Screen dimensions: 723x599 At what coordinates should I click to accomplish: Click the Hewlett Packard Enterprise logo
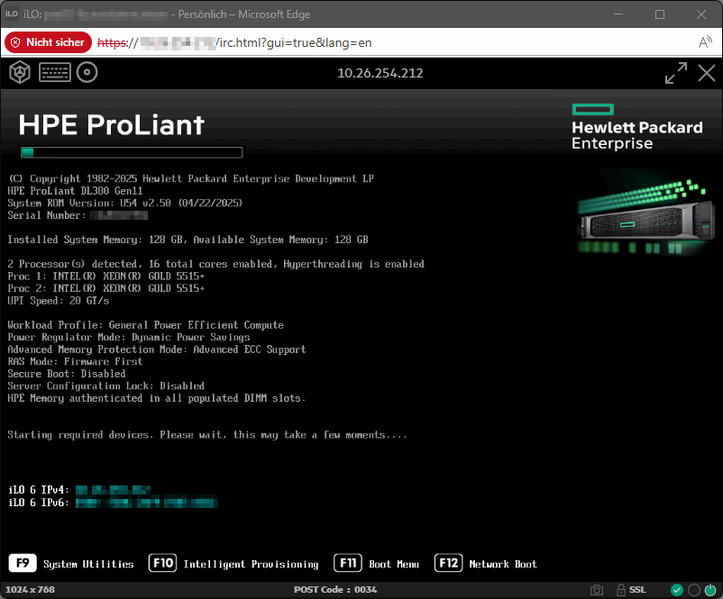tap(637, 127)
